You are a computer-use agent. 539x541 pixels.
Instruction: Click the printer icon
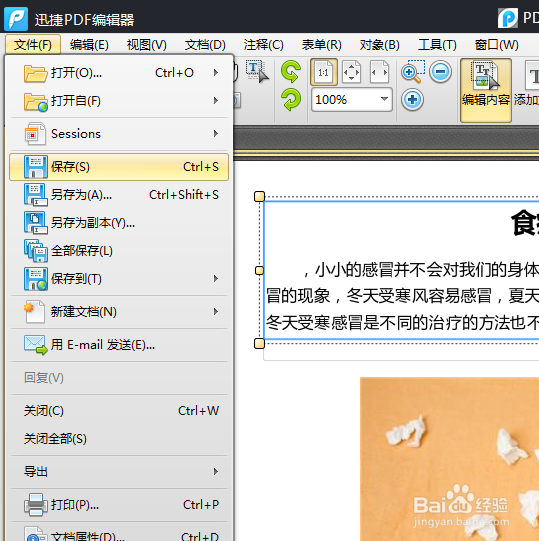(x=36, y=504)
